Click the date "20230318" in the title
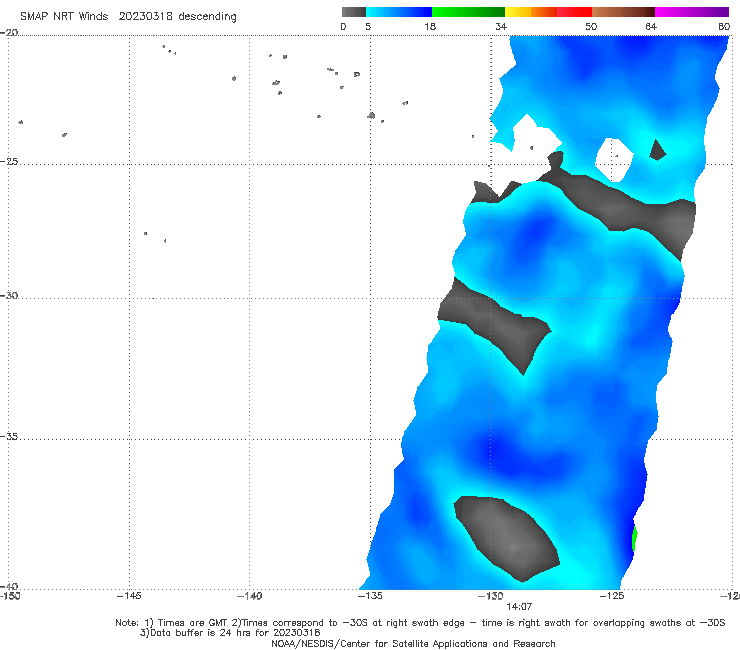Image resolution: width=740 pixels, height=650 pixels. pyautogui.click(x=145, y=16)
